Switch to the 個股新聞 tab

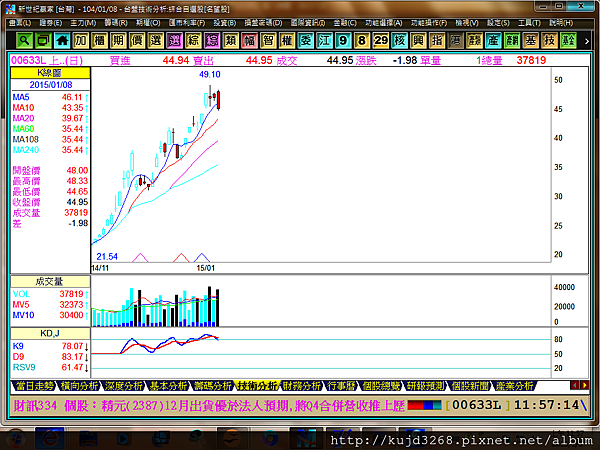(x=469, y=386)
